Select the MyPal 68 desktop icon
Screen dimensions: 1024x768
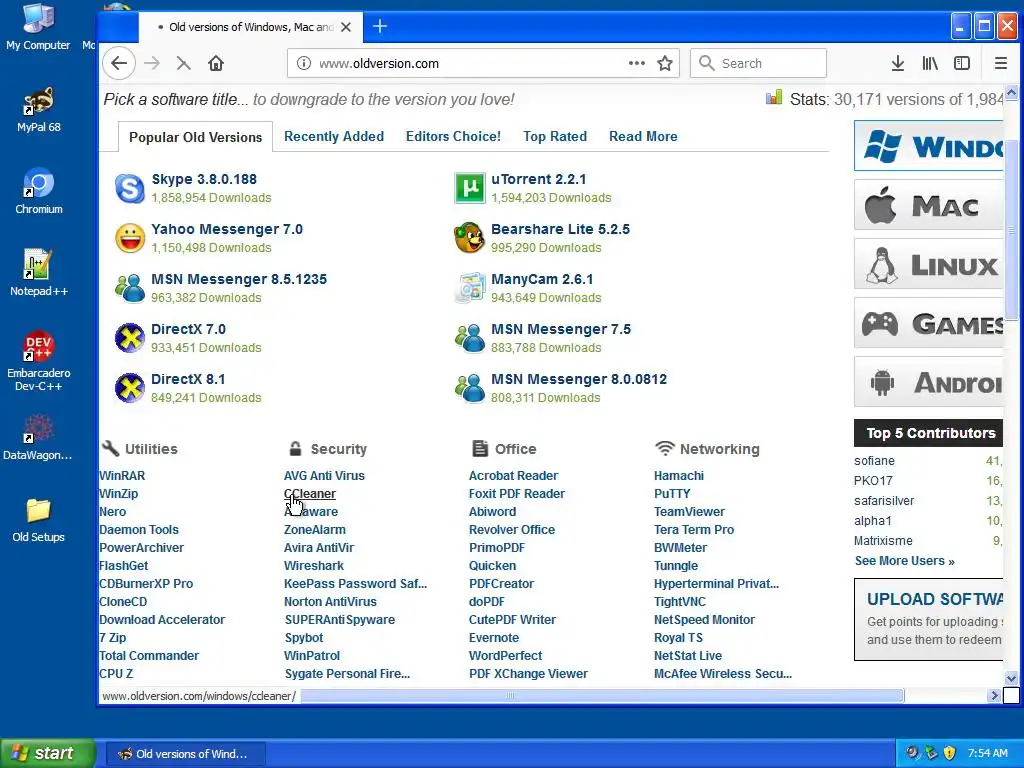pos(39,109)
